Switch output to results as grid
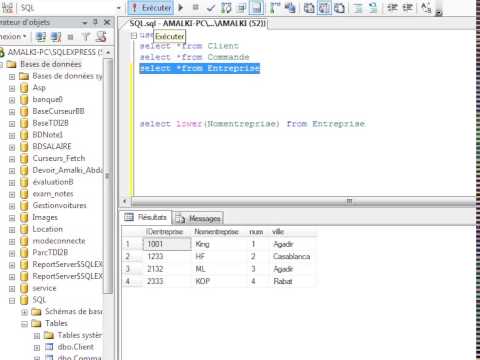 (324, 8)
